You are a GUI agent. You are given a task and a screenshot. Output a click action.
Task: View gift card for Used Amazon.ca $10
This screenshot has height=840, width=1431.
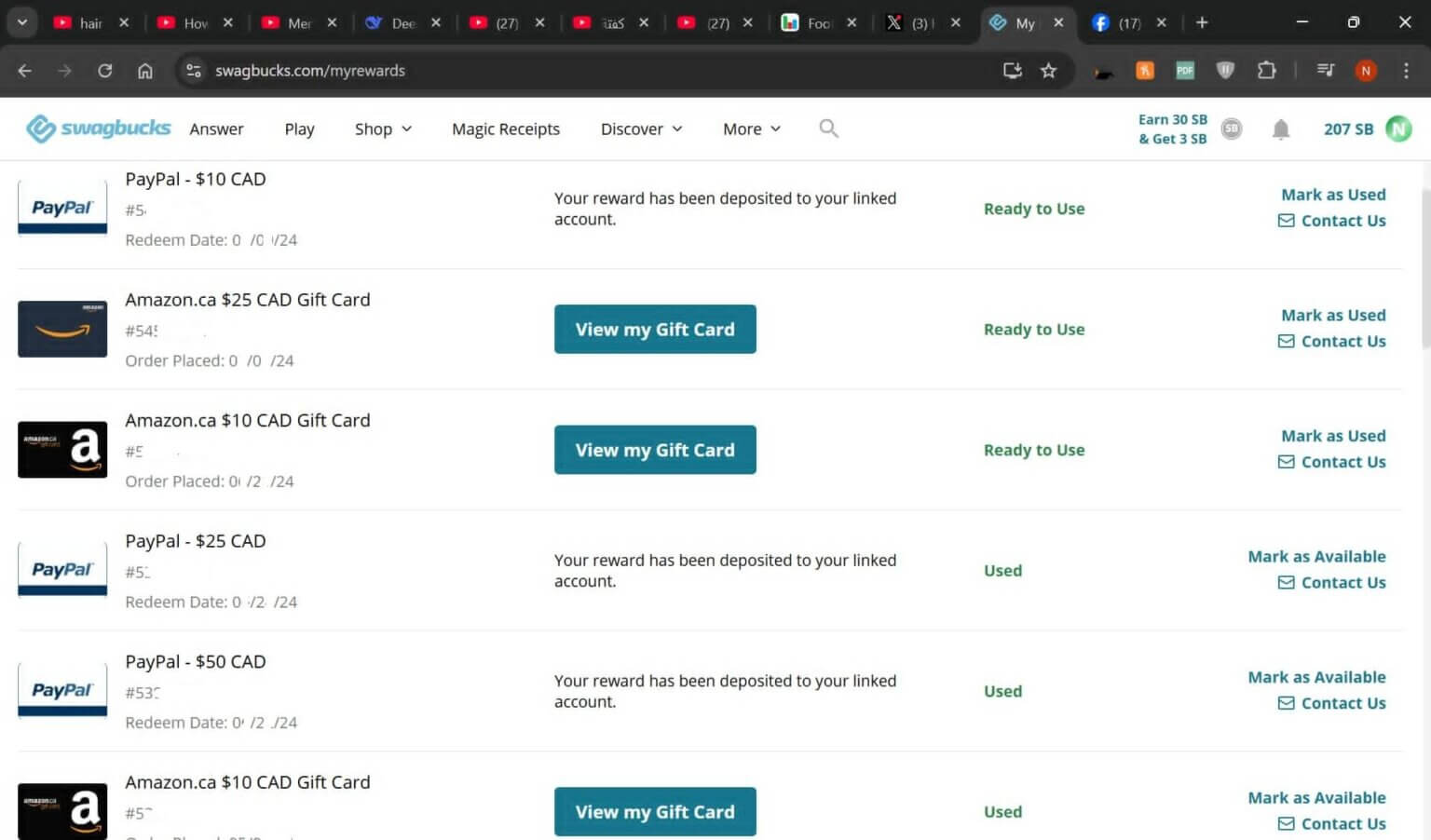(x=655, y=811)
